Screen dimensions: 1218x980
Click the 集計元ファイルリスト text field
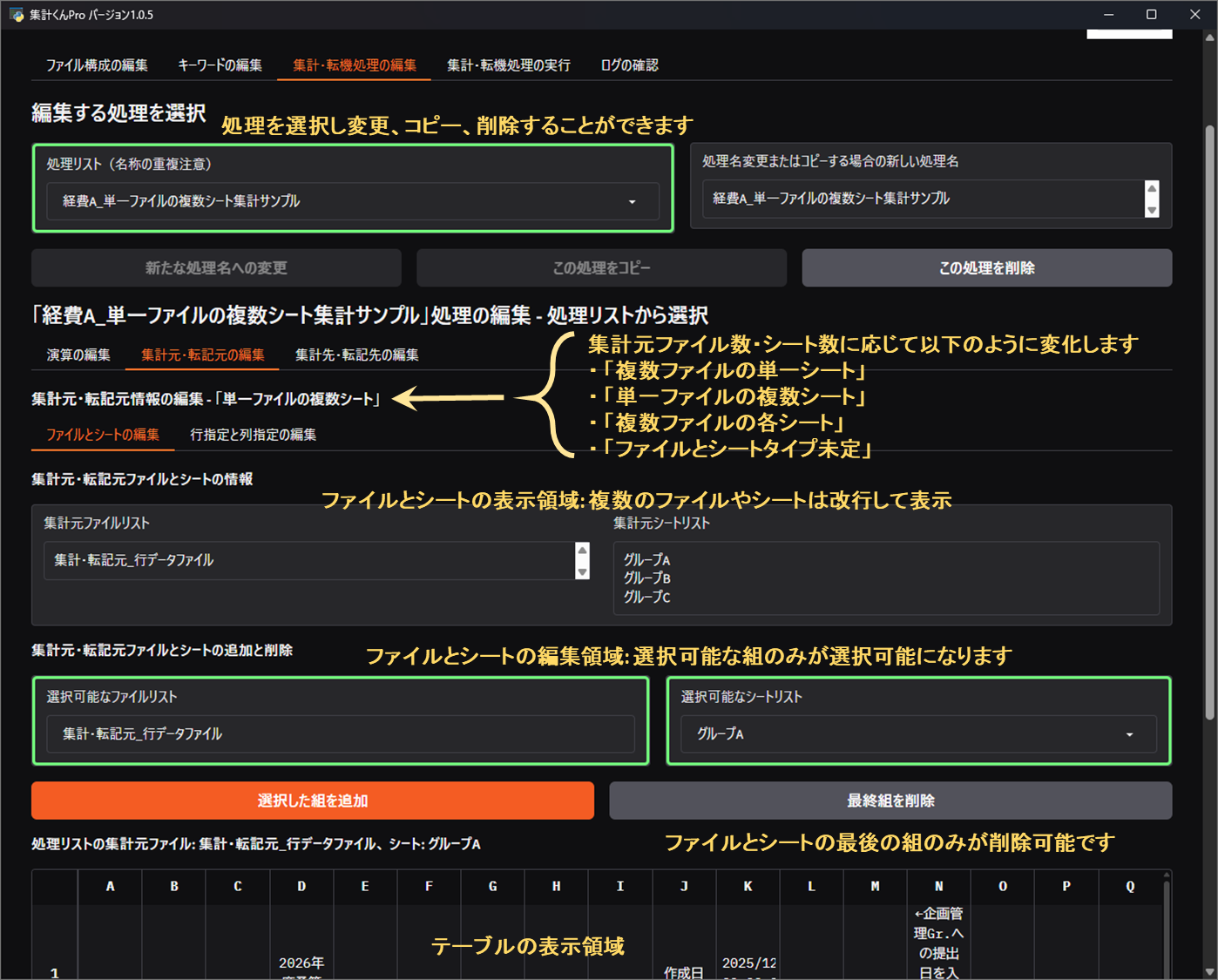(x=309, y=561)
